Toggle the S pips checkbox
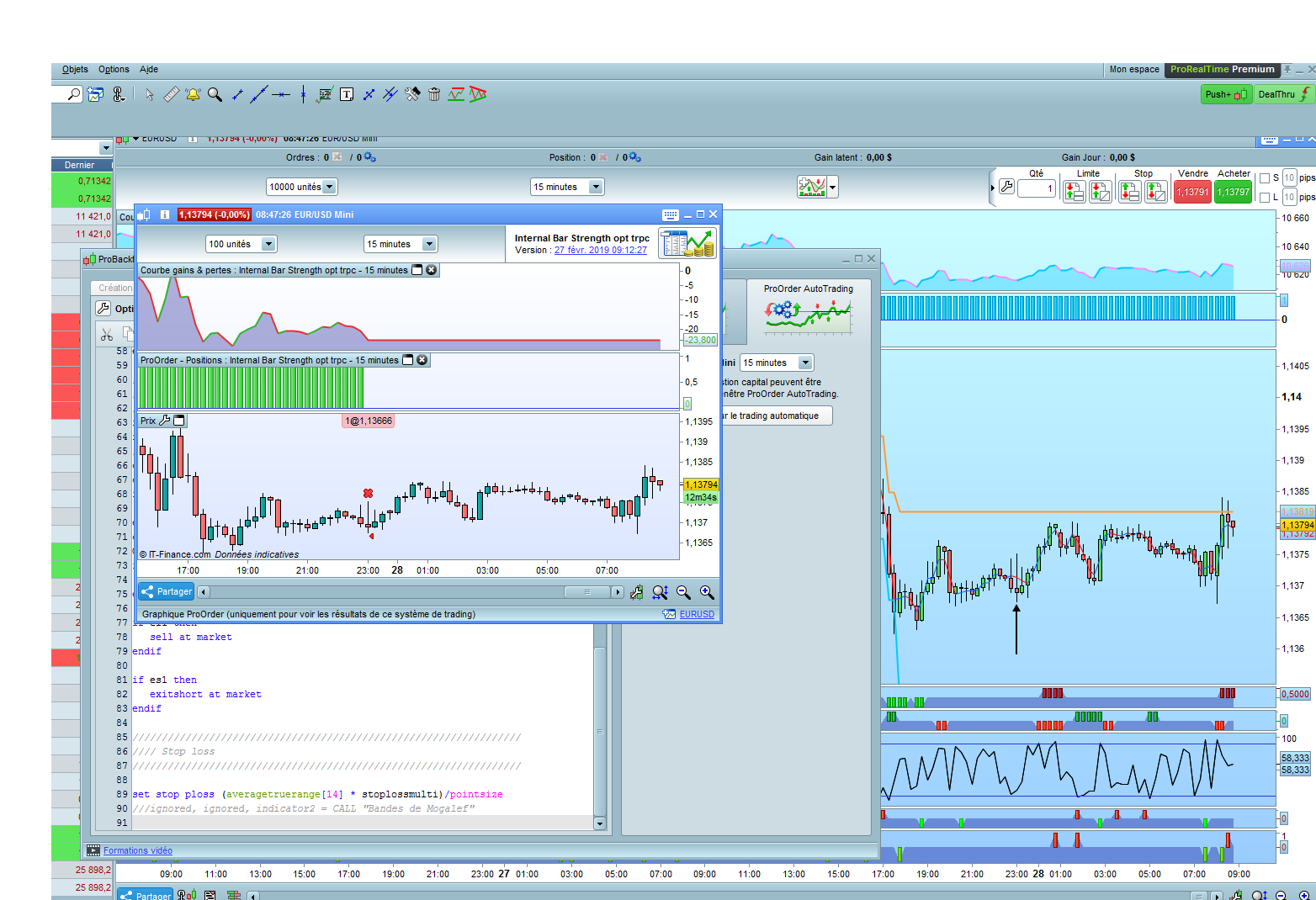The height and width of the screenshot is (900, 1316). click(1265, 178)
